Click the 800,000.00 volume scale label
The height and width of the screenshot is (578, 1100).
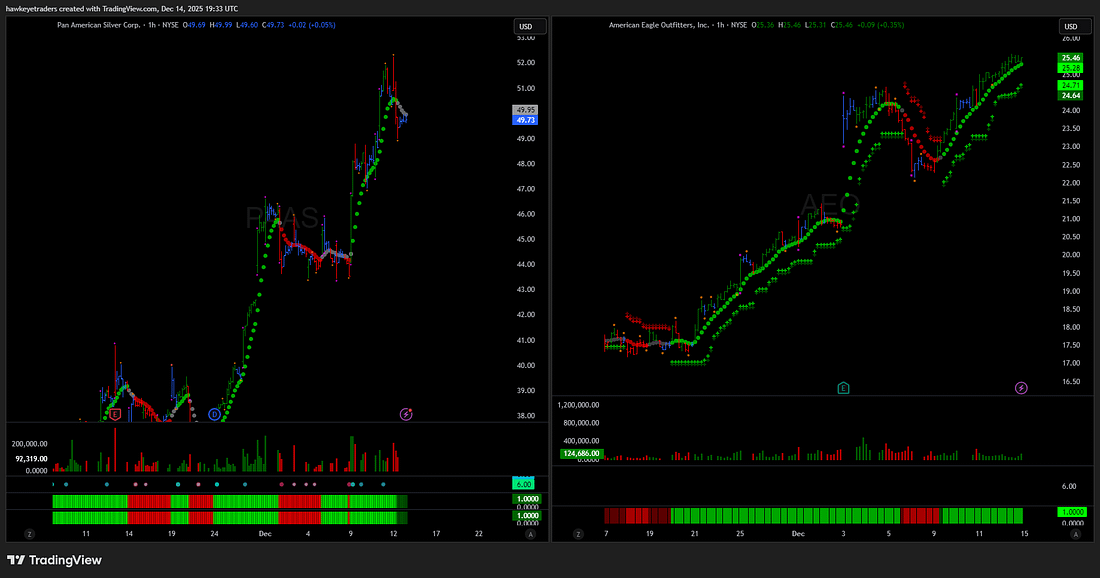click(581, 423)
